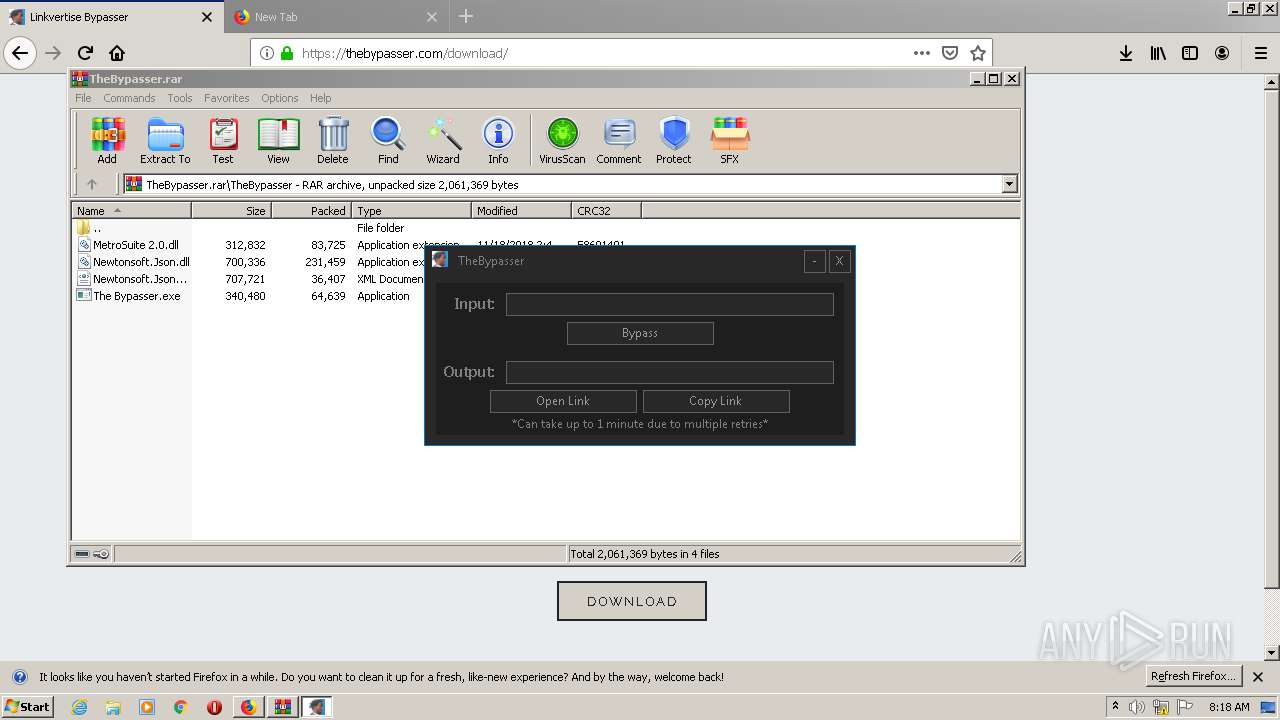
Task: Select Newtonsoft.Json.dll file row
Action: tap(141, 262)
